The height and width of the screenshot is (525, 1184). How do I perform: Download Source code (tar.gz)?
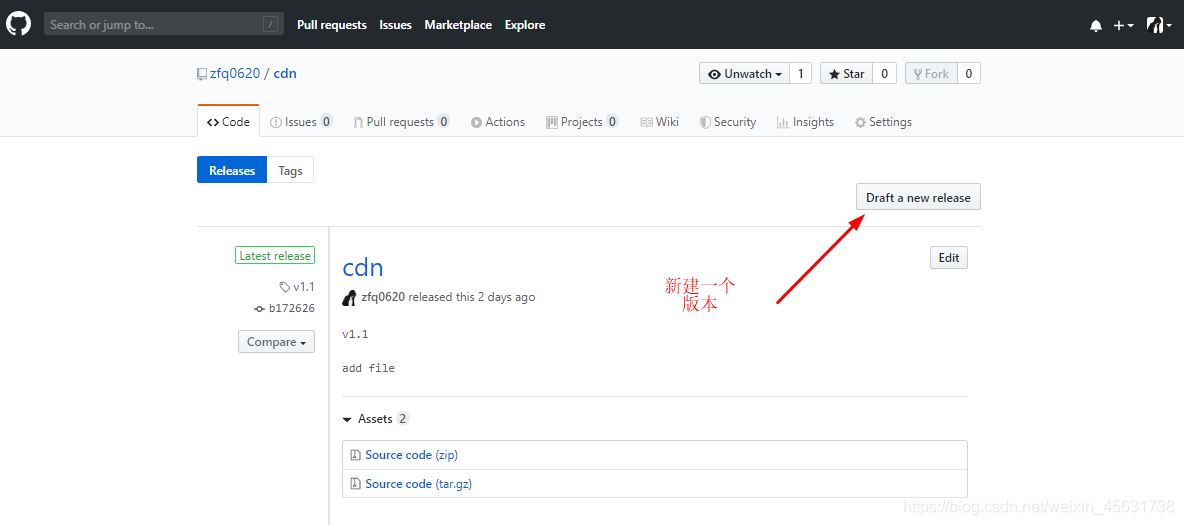[x=418, y=483]
